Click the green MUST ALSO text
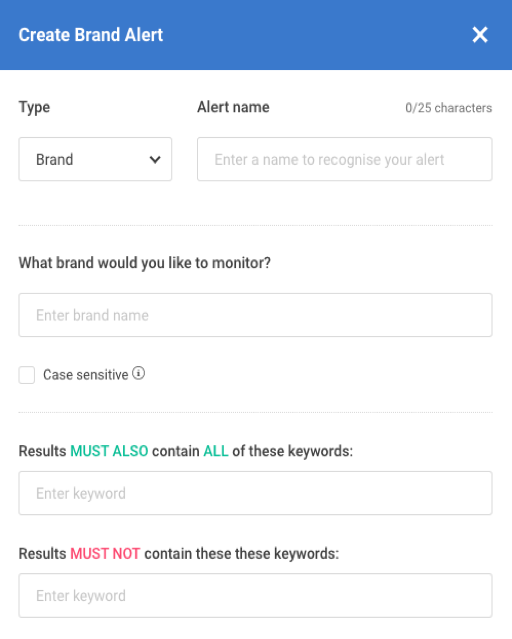 [x=109, y=451]
